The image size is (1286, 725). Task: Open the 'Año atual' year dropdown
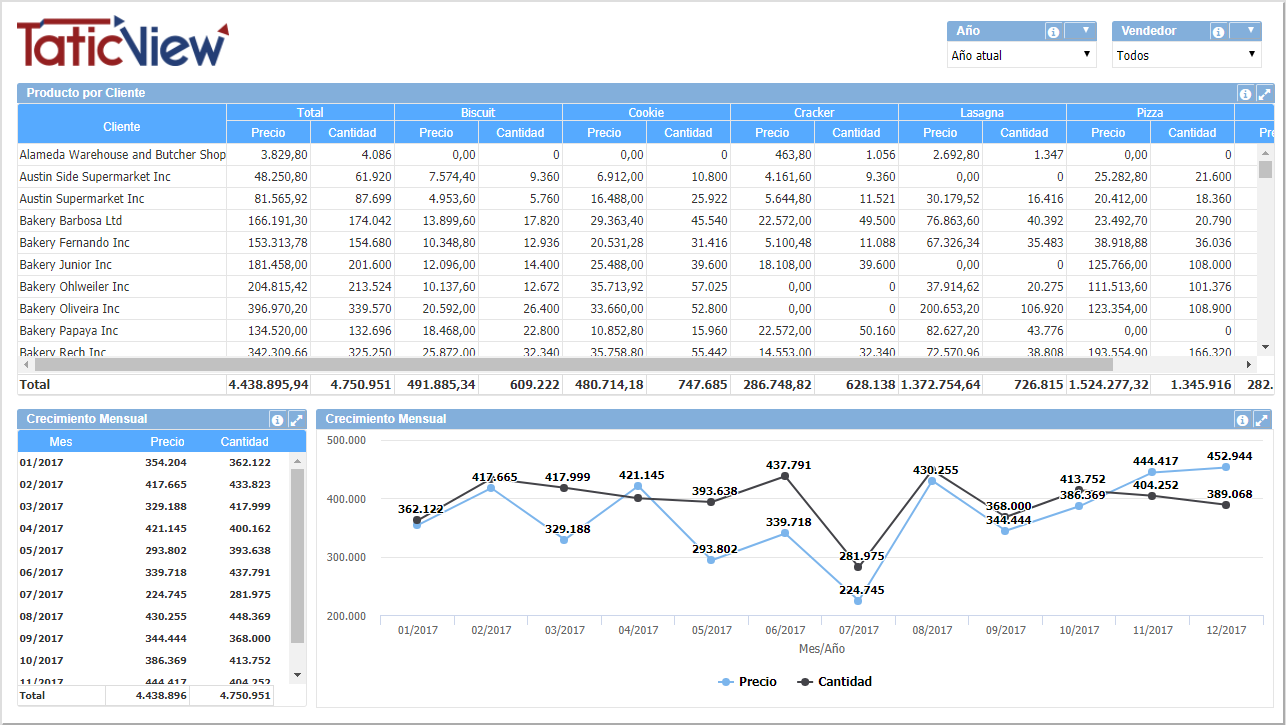click(1021, 56)
